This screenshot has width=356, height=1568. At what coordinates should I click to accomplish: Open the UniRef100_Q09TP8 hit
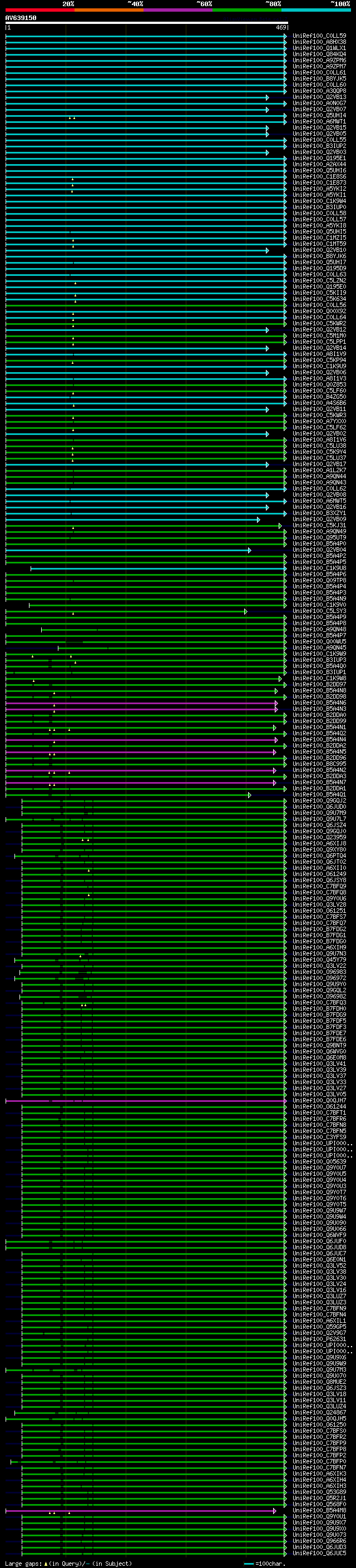319,580
